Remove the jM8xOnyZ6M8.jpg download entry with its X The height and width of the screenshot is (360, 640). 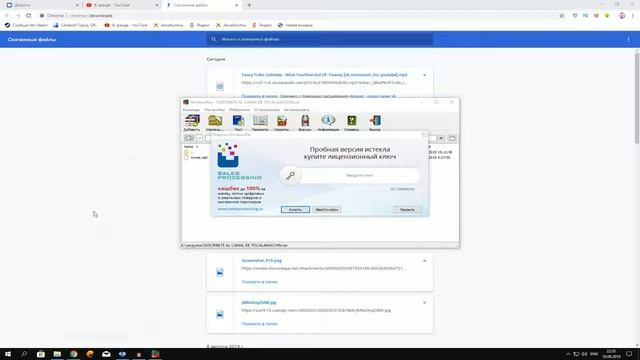click(x=424, y=302)
